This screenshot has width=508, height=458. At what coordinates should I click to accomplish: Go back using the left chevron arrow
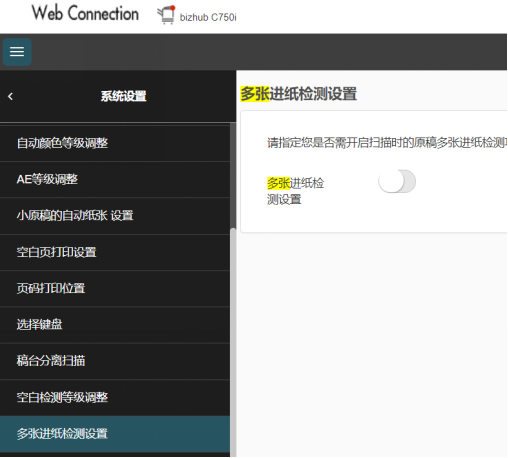point(10,96)
